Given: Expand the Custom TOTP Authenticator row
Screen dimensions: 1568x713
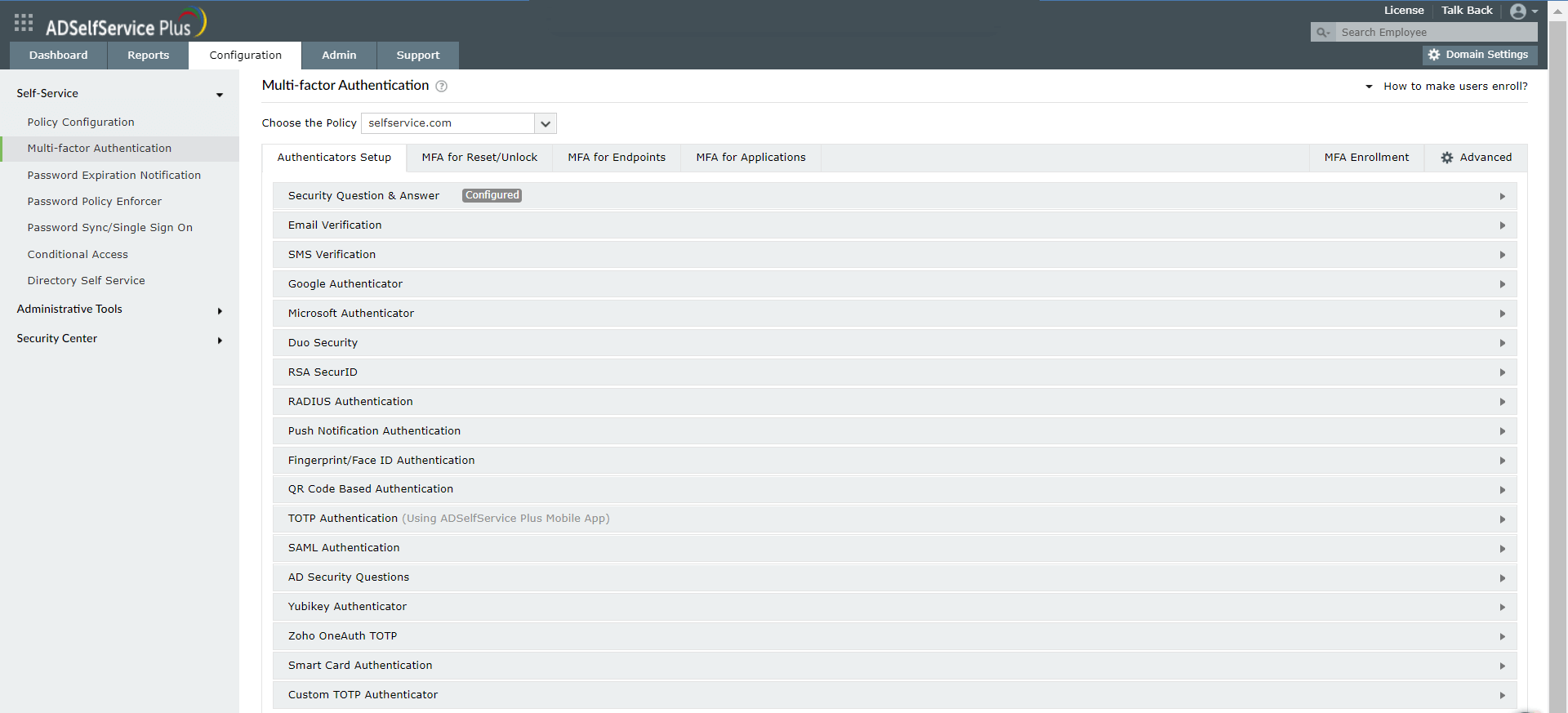Looking at the screenshot, I should click(895, 695).
